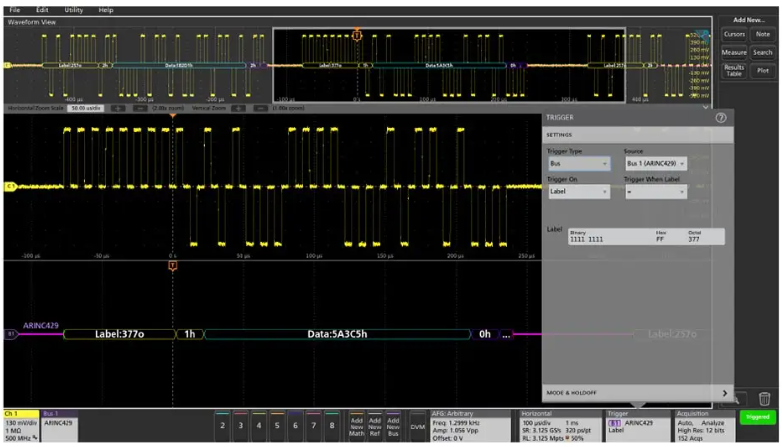The image size is (782, 447).
Task: Click the trash can icon
Action: click(x=764, y=399)
